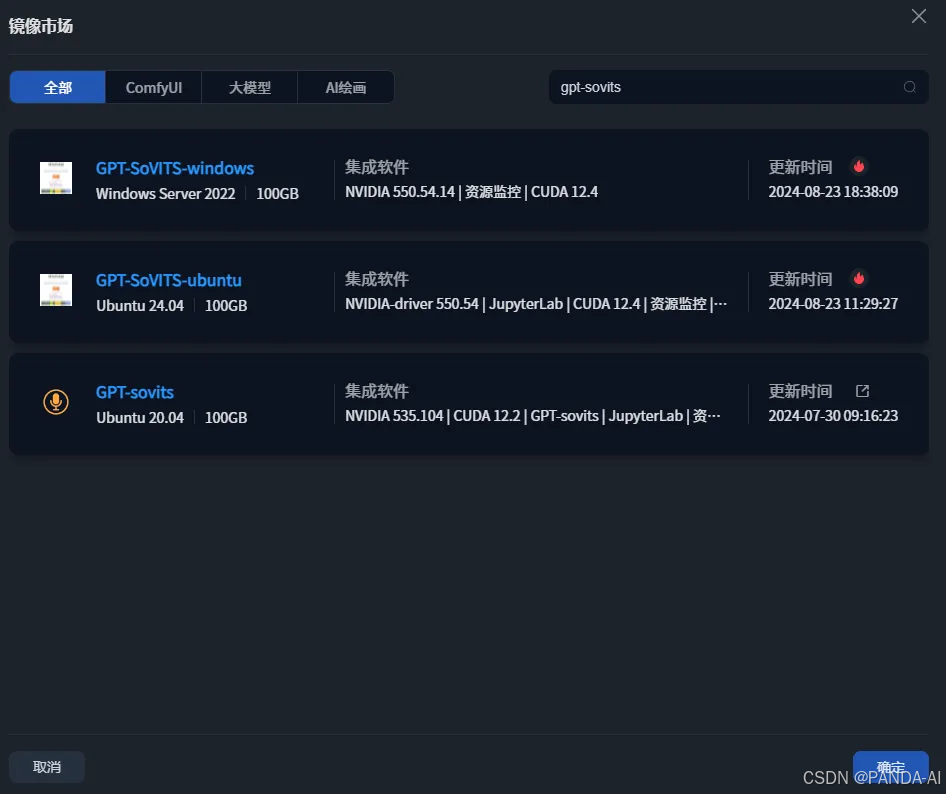
Task: Click NVIDIA 535.104 software description text
Action: [x=533, y=416]
